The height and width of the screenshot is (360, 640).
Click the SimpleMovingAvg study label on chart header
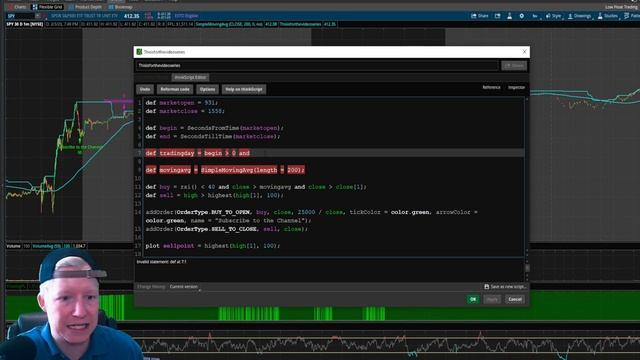point(236,24)
